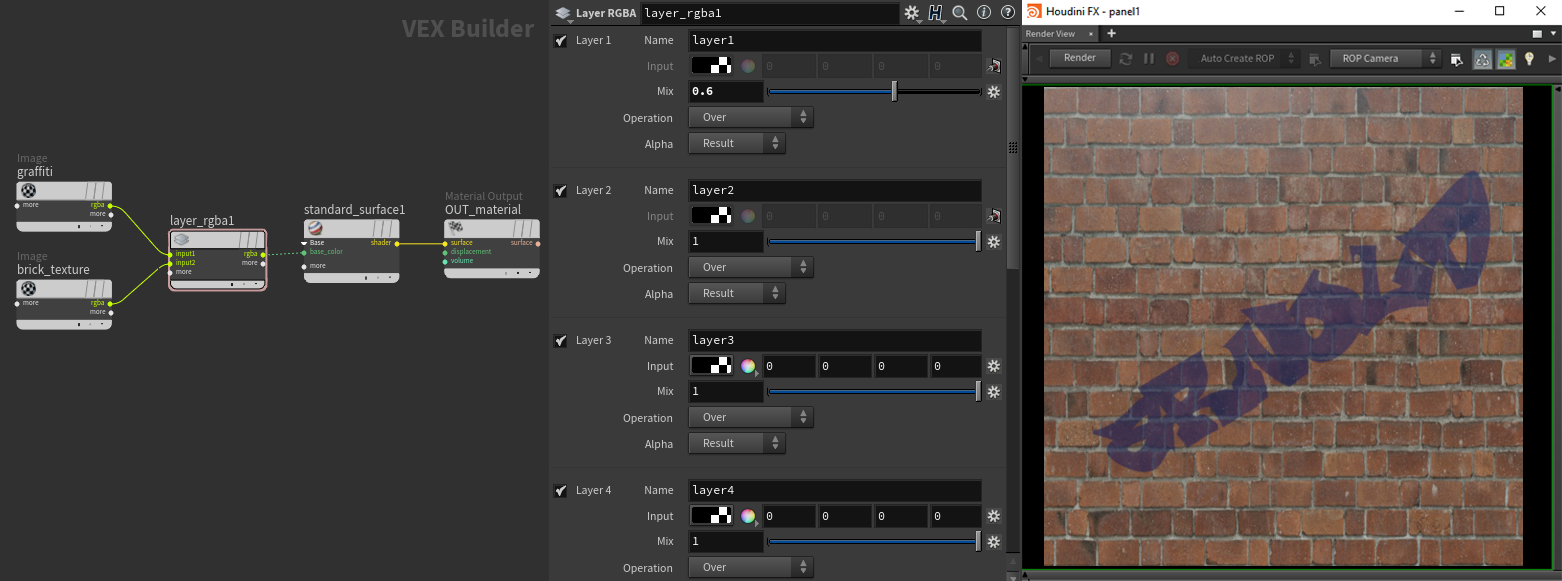Adjust the Layer 2 Mix slider
Screen dimensions: 1562x581
(x=874, y=242)
